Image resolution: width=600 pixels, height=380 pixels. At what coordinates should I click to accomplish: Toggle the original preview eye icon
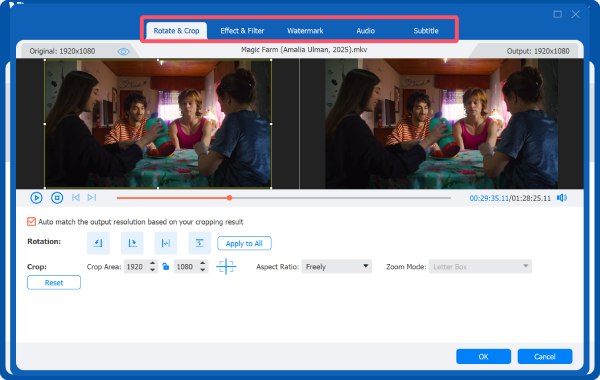coord(123,51)
